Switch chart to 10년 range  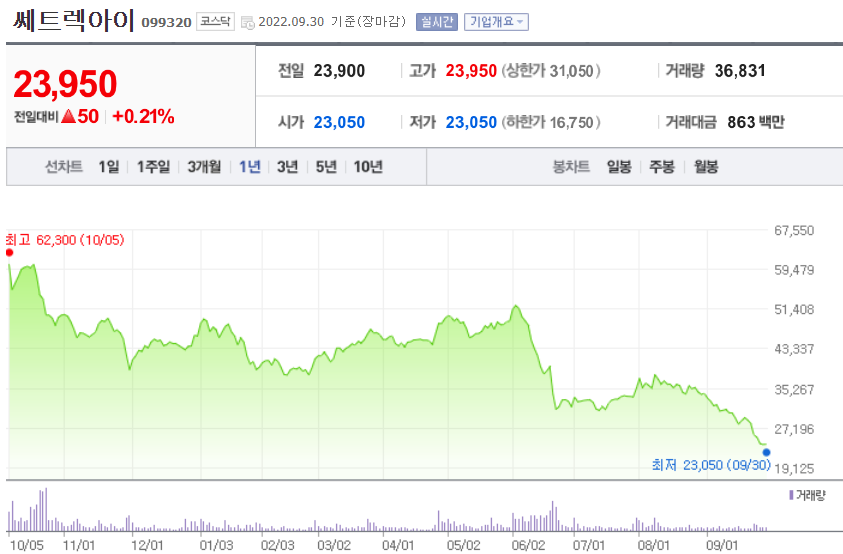pos(368,167)
